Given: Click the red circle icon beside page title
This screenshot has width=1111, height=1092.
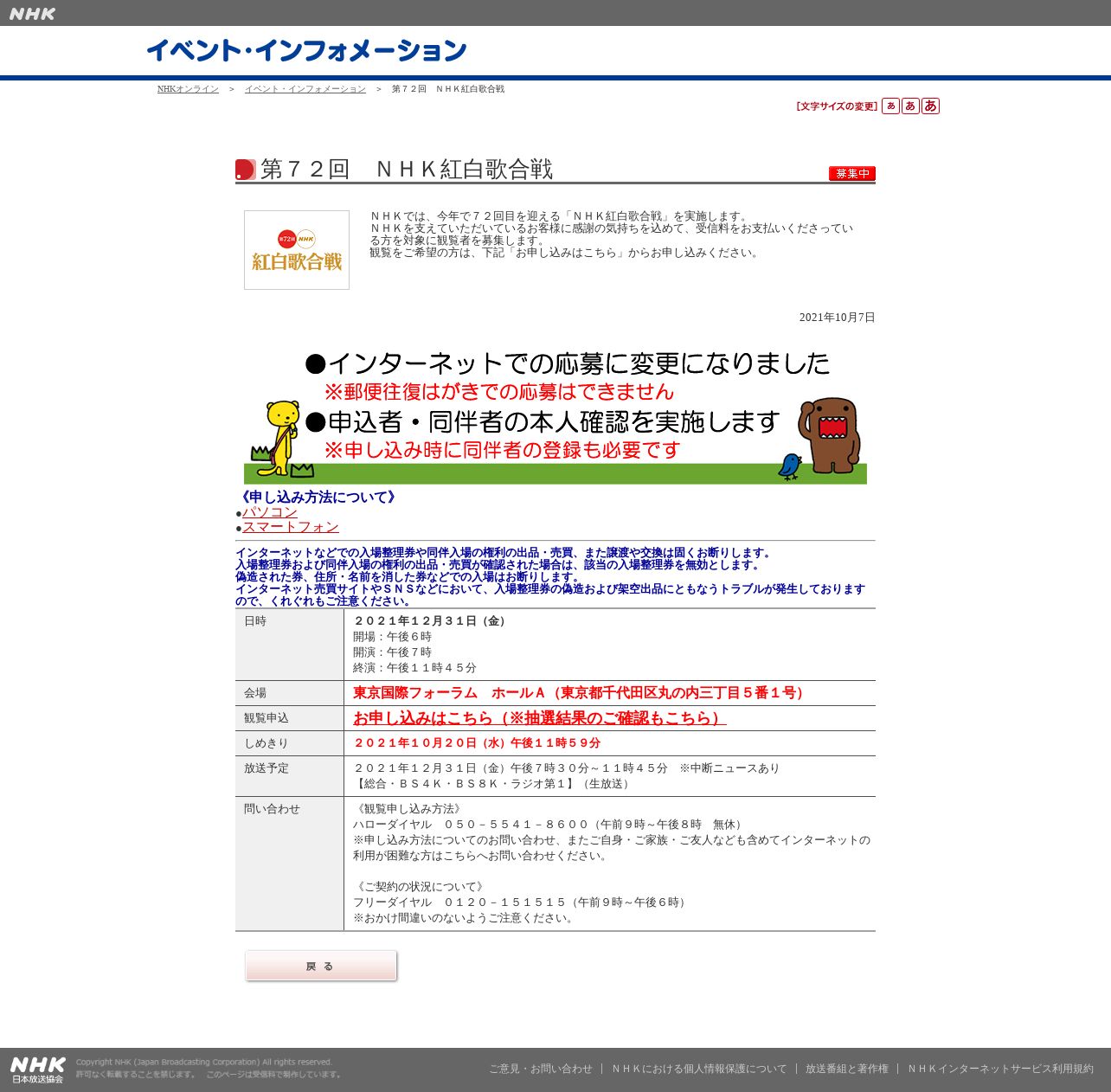Looking at the screenshot, I should tap(246, 170).
